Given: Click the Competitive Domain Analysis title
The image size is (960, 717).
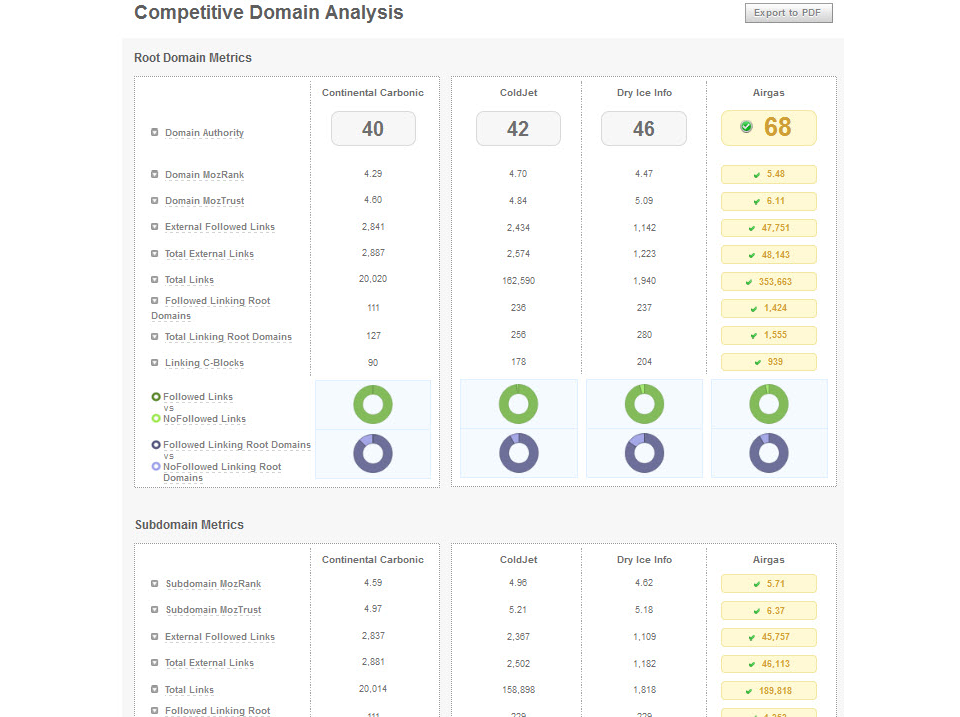Looking at the screenshot, I should [269, 12].
